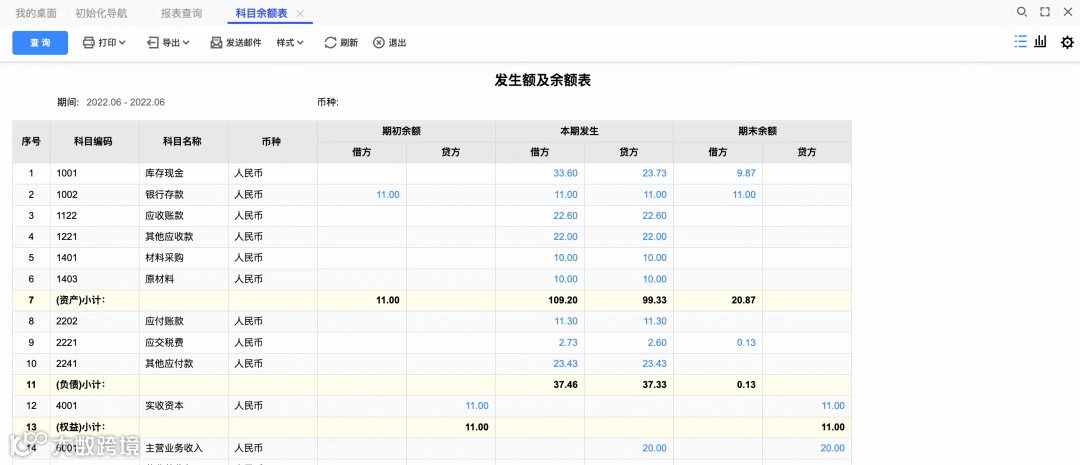Click the refresh circular arrows icon
Screen dimensions: 1080x465
330,43
